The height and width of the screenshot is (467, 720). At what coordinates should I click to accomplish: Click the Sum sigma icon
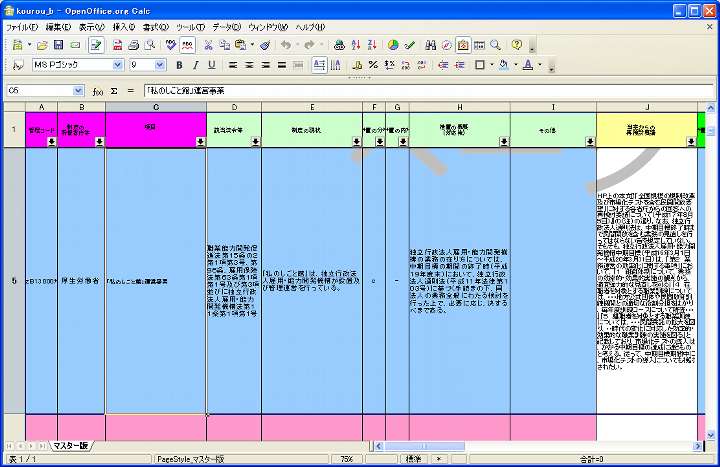(114, 91)
